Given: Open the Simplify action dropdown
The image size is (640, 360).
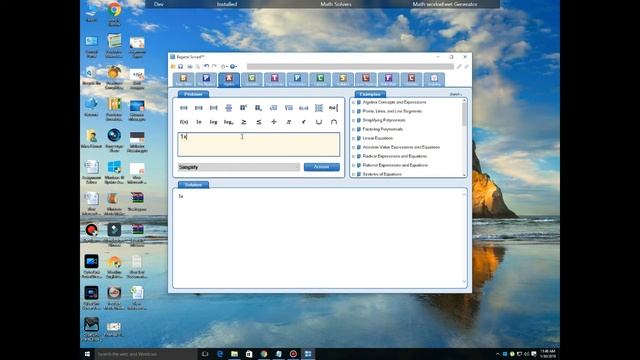Looking at the screenshot, I should tap(239, 167).
